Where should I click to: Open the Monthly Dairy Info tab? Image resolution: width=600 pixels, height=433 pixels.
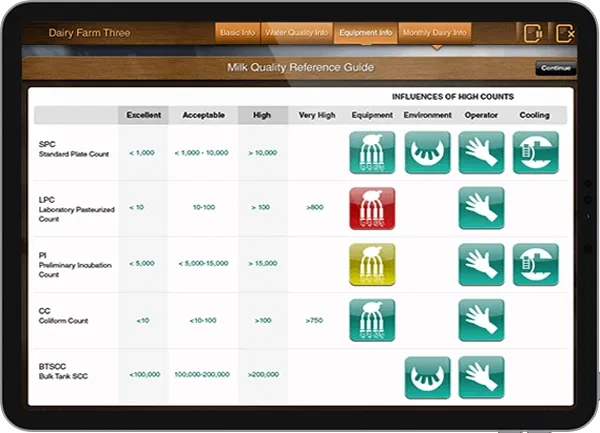pyautogui.click(x=433, y=33)
